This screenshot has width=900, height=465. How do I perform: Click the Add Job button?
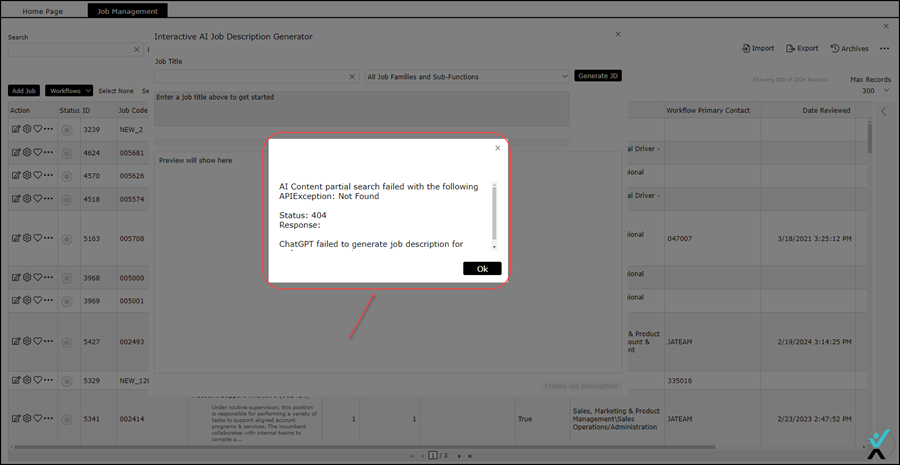pos(25,91)
